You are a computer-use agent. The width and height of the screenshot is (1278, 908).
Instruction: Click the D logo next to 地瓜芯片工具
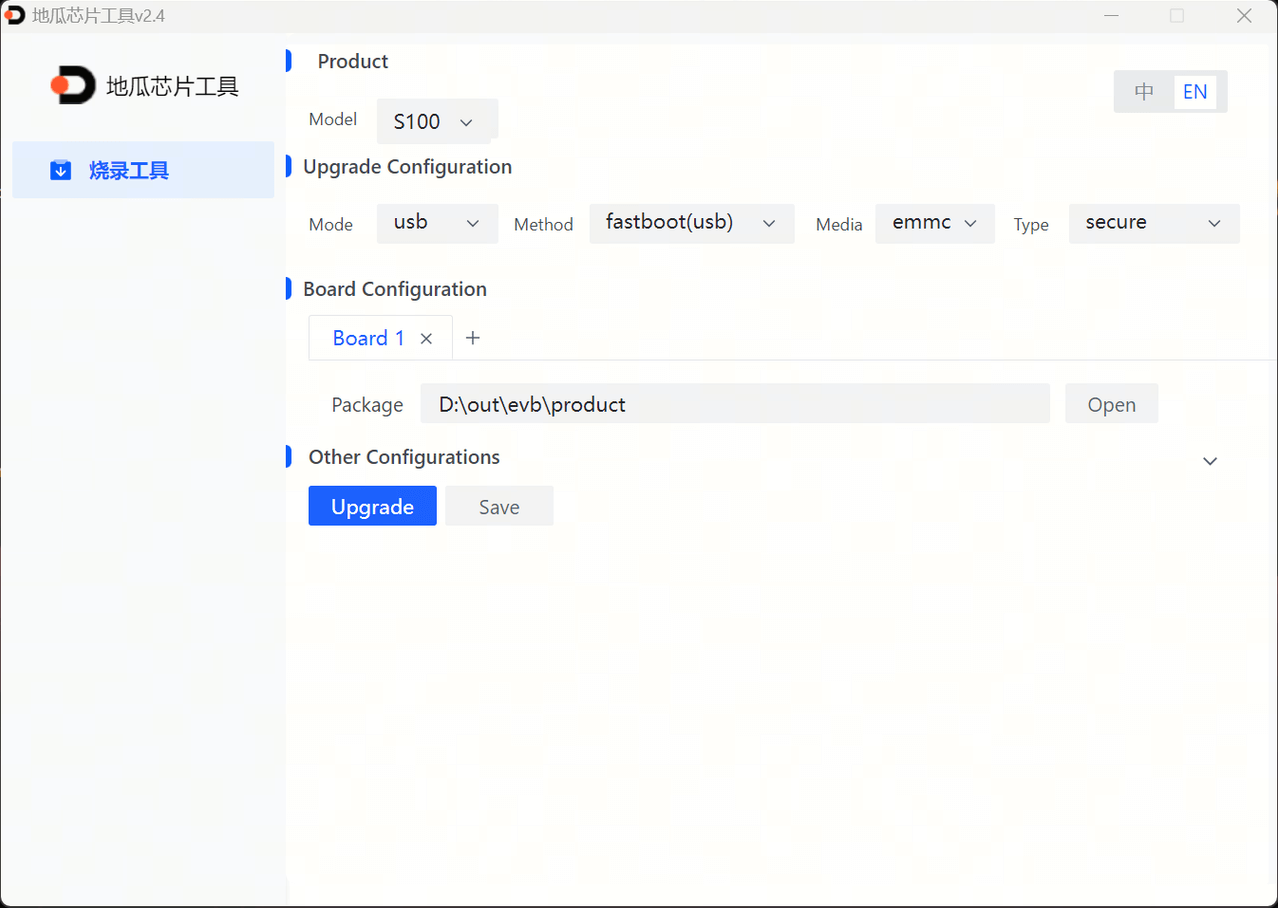[73, 86]
